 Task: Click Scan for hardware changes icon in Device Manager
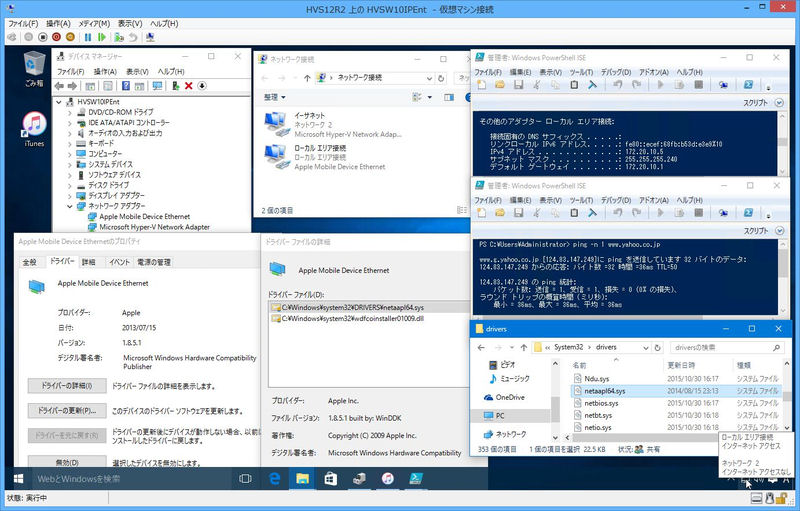coord(157,86)
